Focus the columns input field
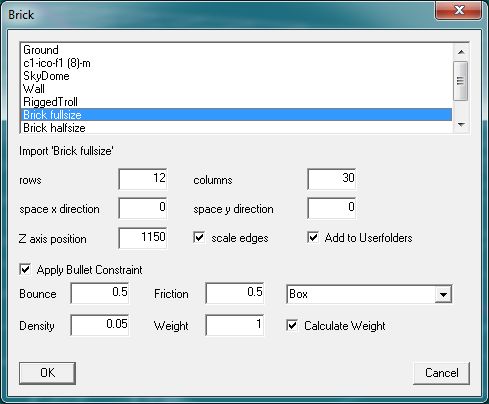 point(332,179)
